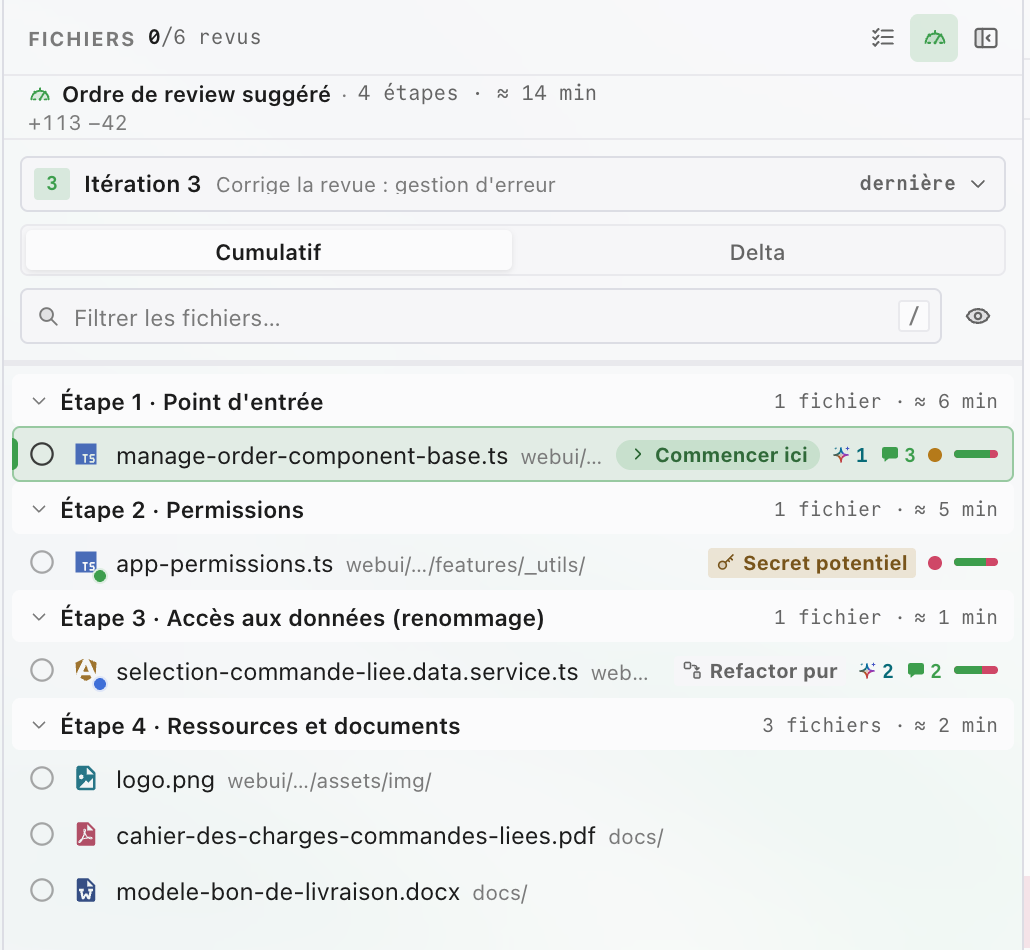Open app-permissions.ts file
Image resolution: width=1030 pixels, height=950 pixels.
(x=225, y=564)
